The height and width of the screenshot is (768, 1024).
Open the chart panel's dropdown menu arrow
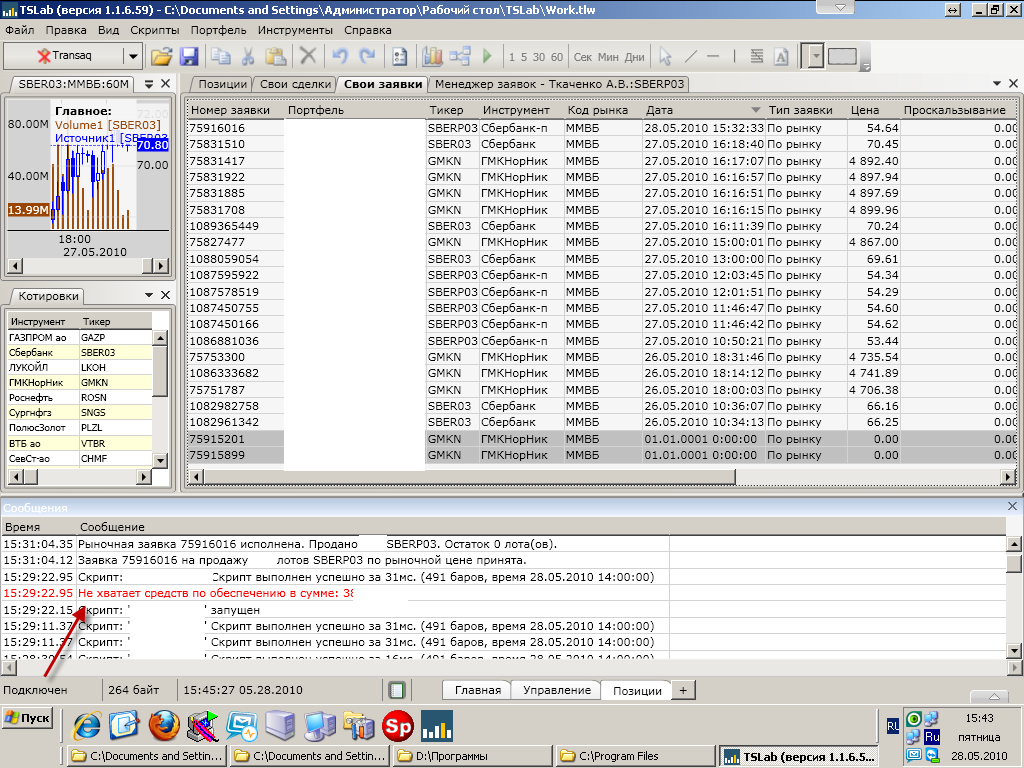click(149, 84)
